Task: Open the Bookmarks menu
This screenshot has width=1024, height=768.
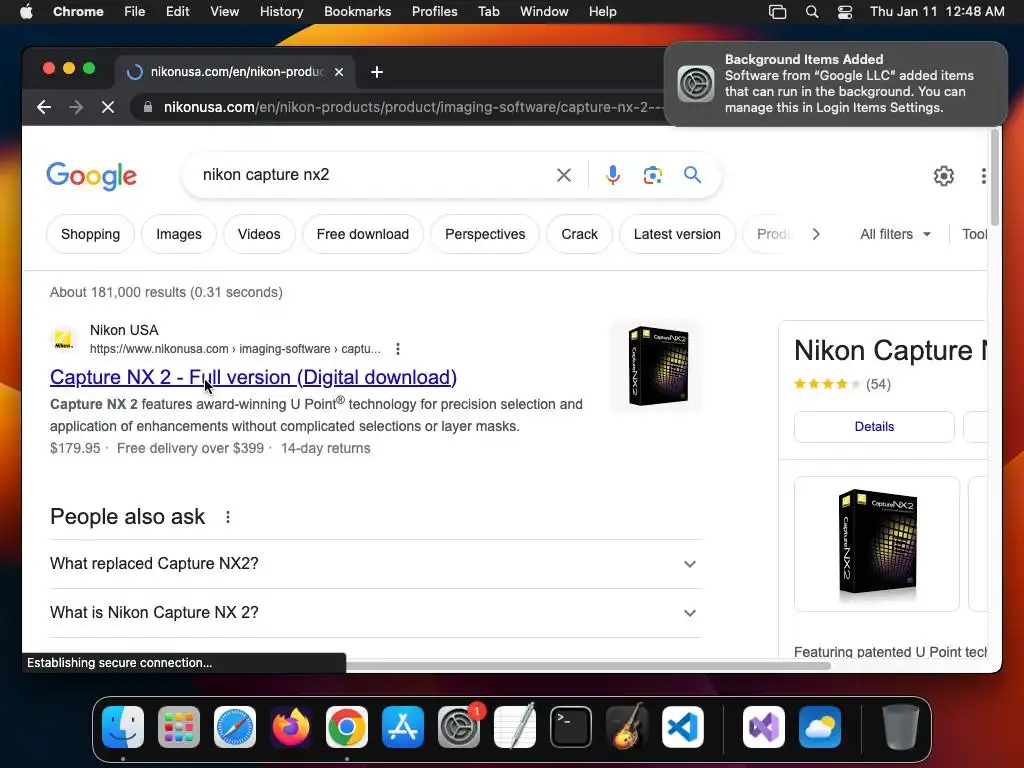Action: pyautogui.click(x=358, y=12)
